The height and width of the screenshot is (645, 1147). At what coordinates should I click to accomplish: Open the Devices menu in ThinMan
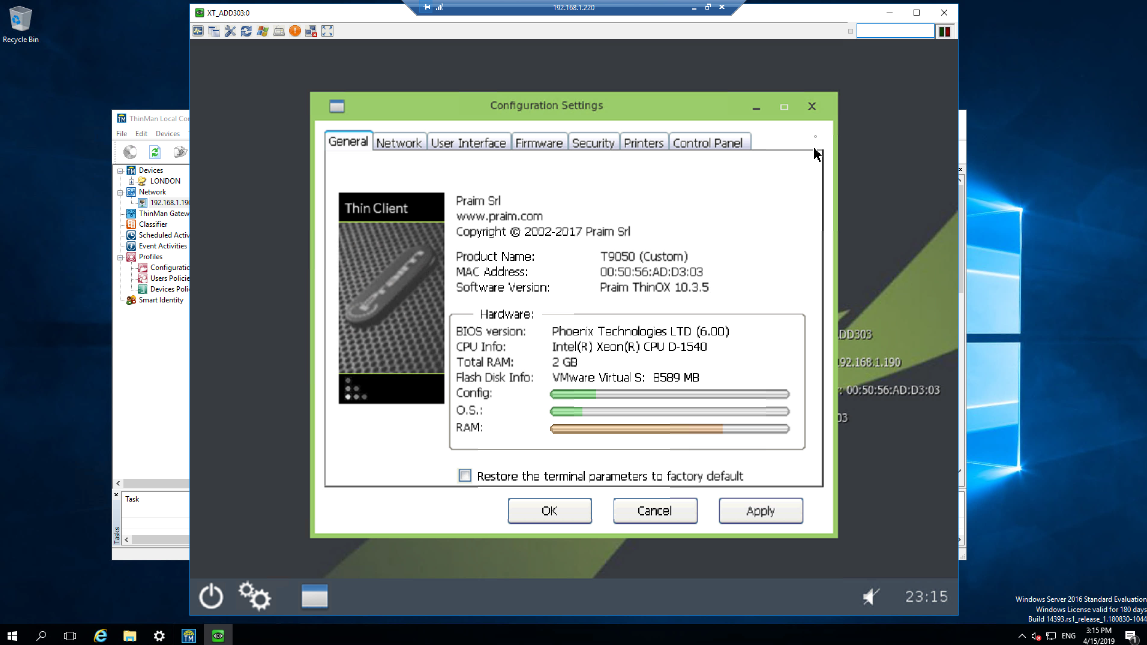coord(168,134)
